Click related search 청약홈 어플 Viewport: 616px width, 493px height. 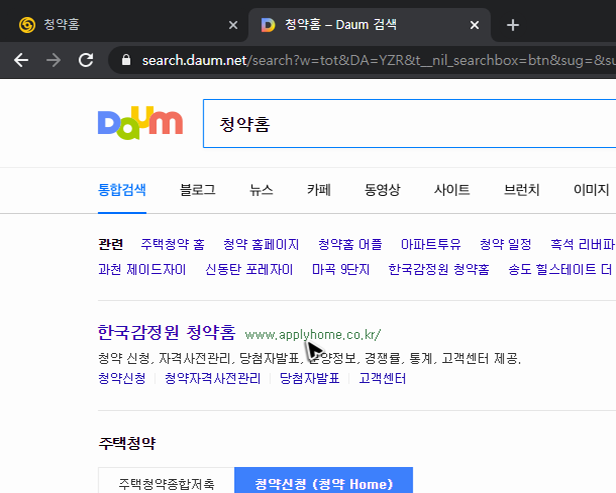point(350,244)
